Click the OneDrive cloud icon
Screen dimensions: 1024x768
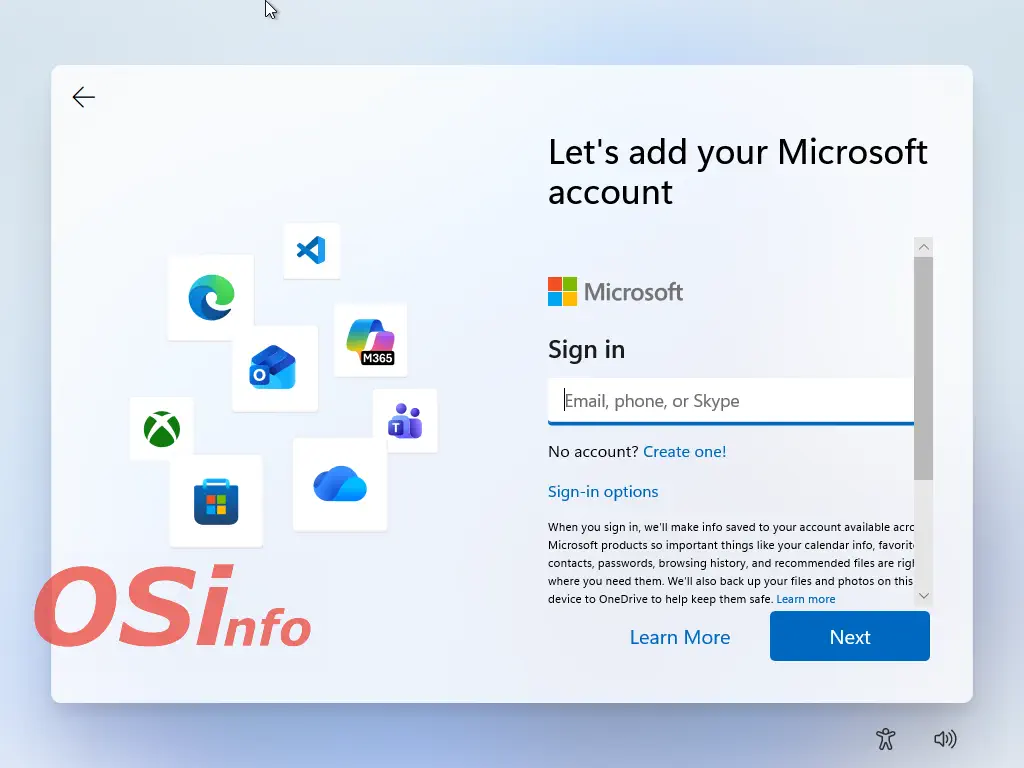pyautogui.click(x=340, y=485)
